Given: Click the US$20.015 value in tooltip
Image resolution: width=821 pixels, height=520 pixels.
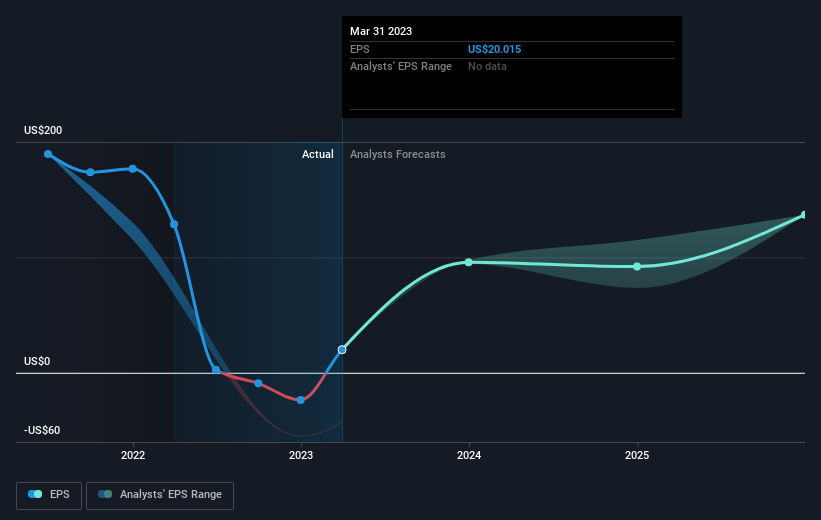Looking at the screenshot, I should click(x=494, y=49).
